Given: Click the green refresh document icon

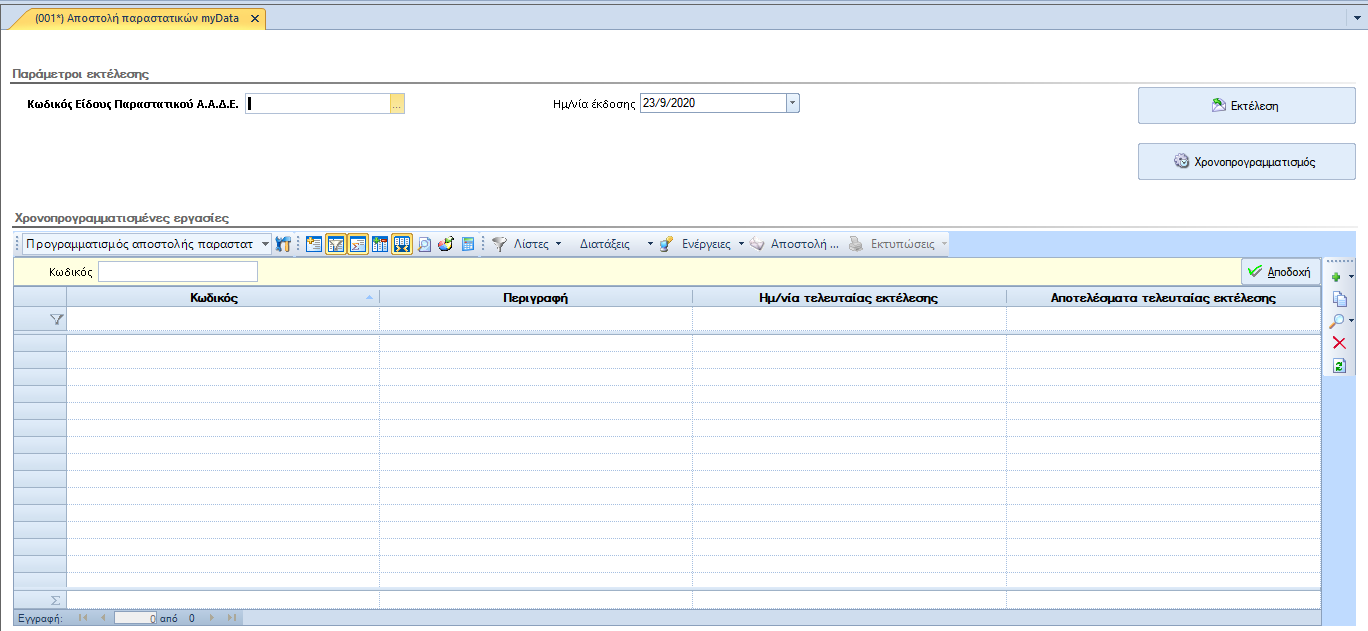Looking at the screenshot, I should pos(1340,366).
